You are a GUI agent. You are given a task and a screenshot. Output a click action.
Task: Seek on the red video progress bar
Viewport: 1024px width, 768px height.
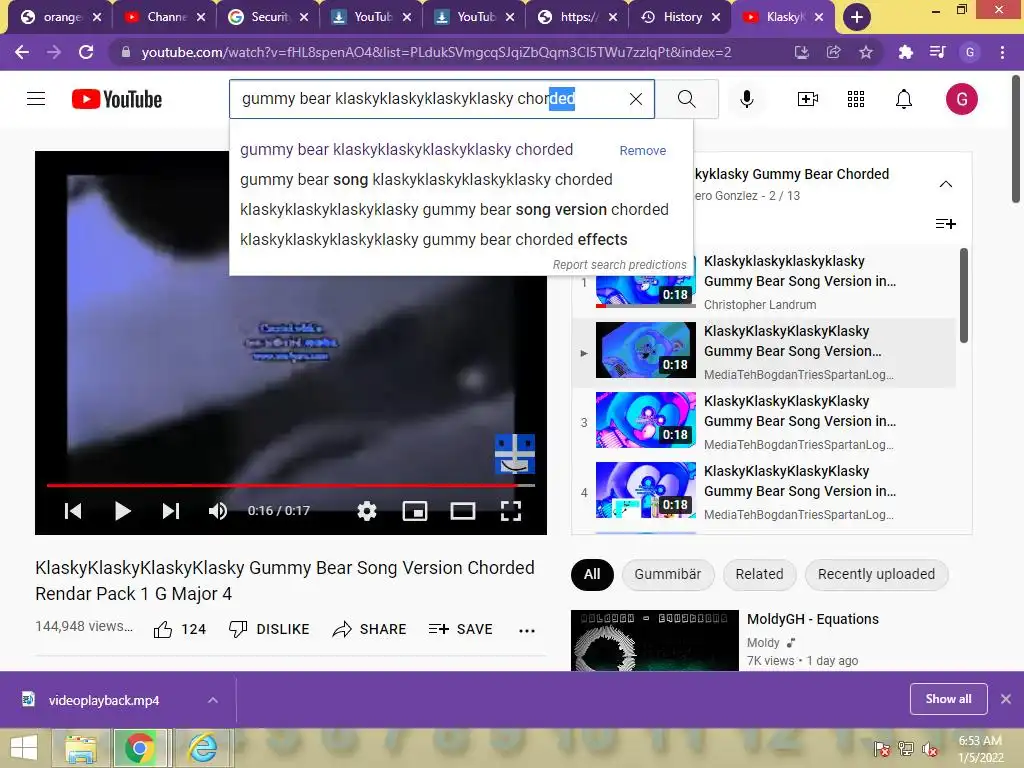pyautogui.click(x=291, y=485)
